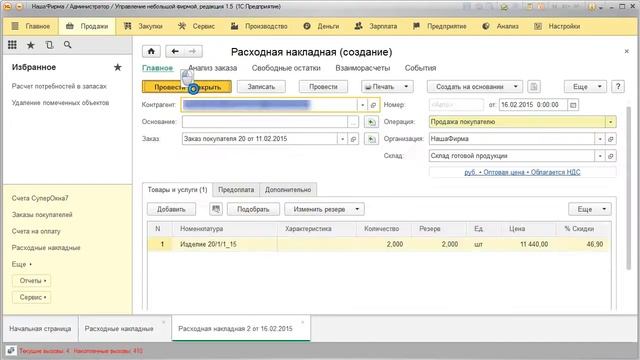
Task: Open Создать на основании dropdown
Action: point(475,87)
